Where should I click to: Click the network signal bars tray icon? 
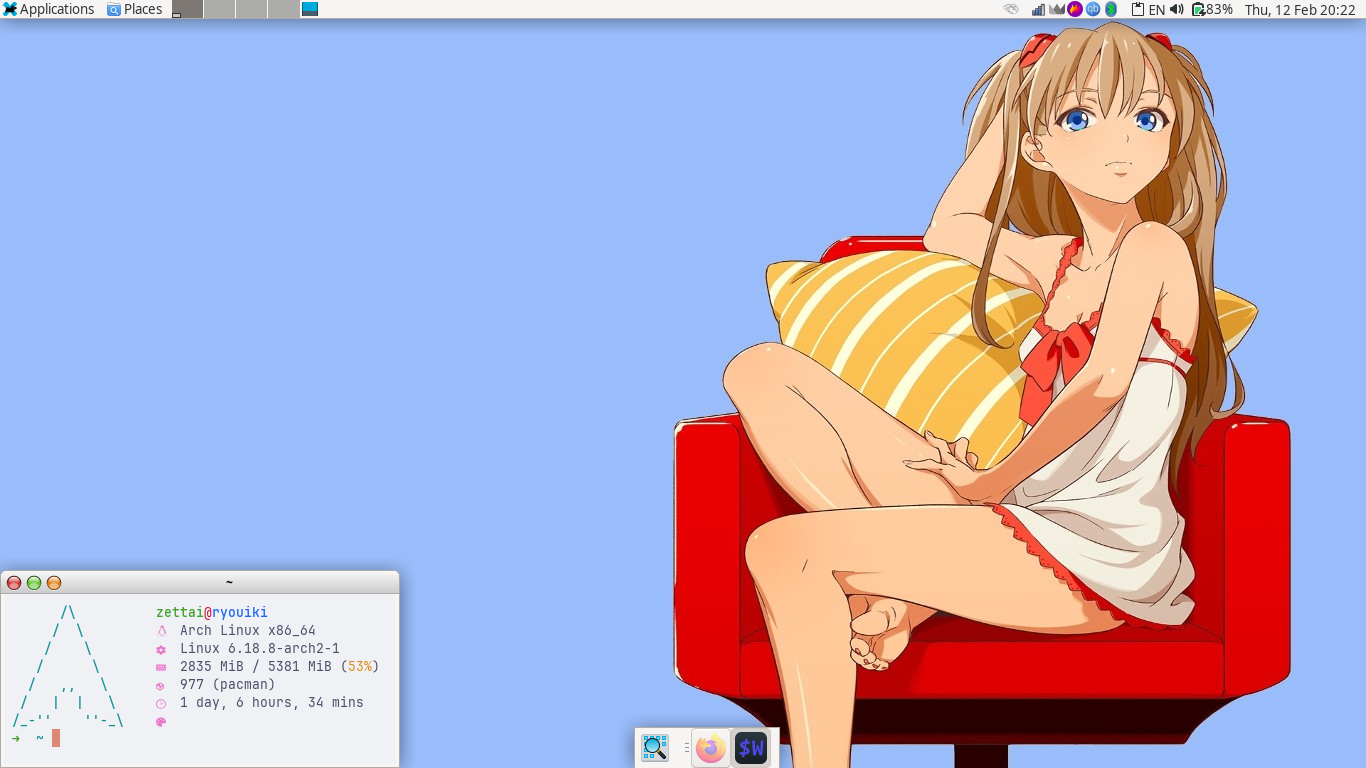1038,9
